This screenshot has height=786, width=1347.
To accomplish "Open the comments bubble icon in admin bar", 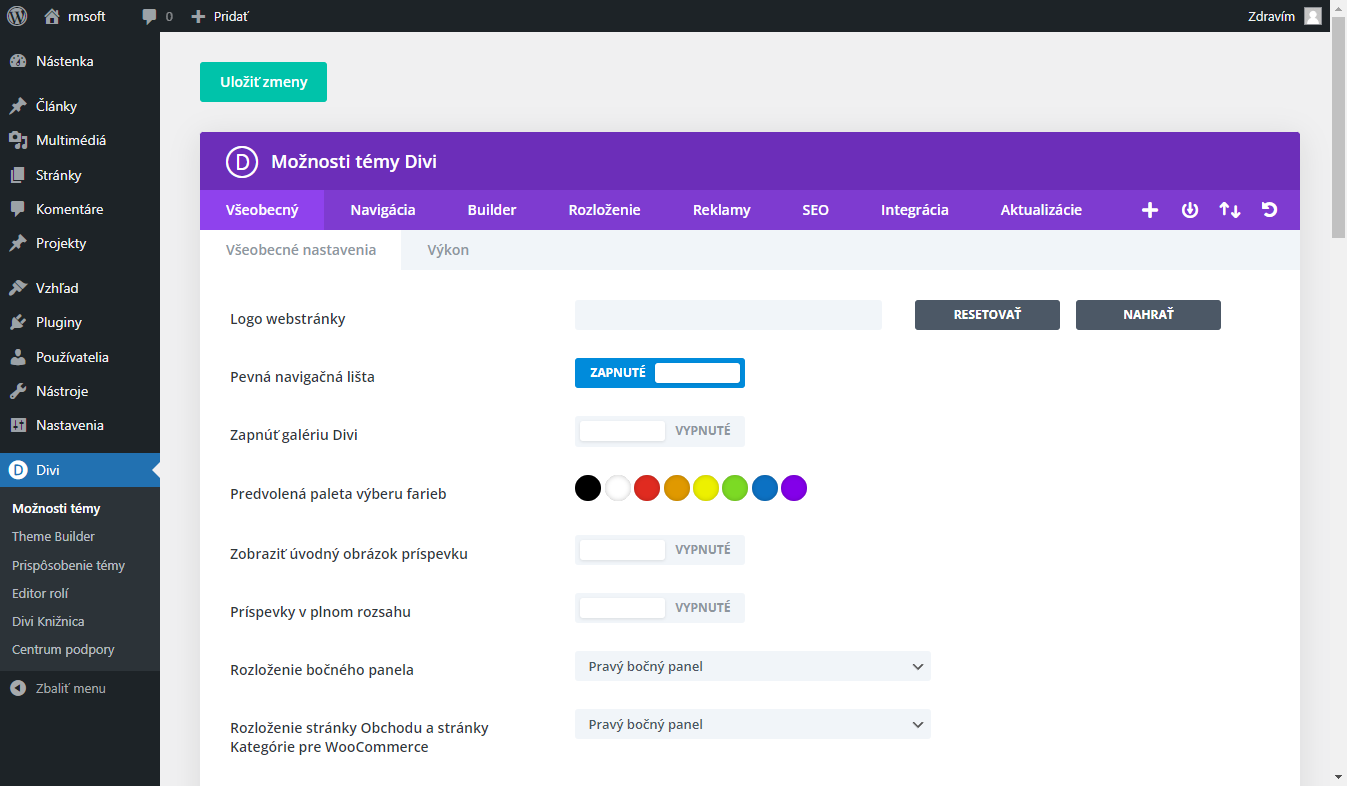I will point(149,17).
